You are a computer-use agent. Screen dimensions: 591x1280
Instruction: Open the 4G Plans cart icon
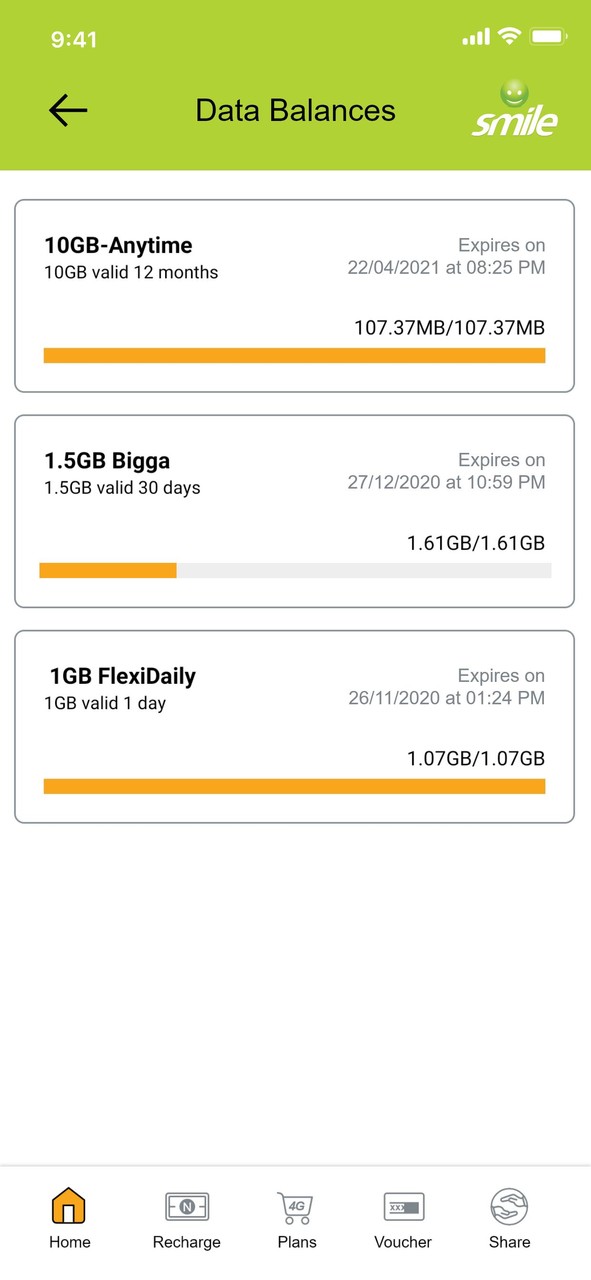(296, 1208)
